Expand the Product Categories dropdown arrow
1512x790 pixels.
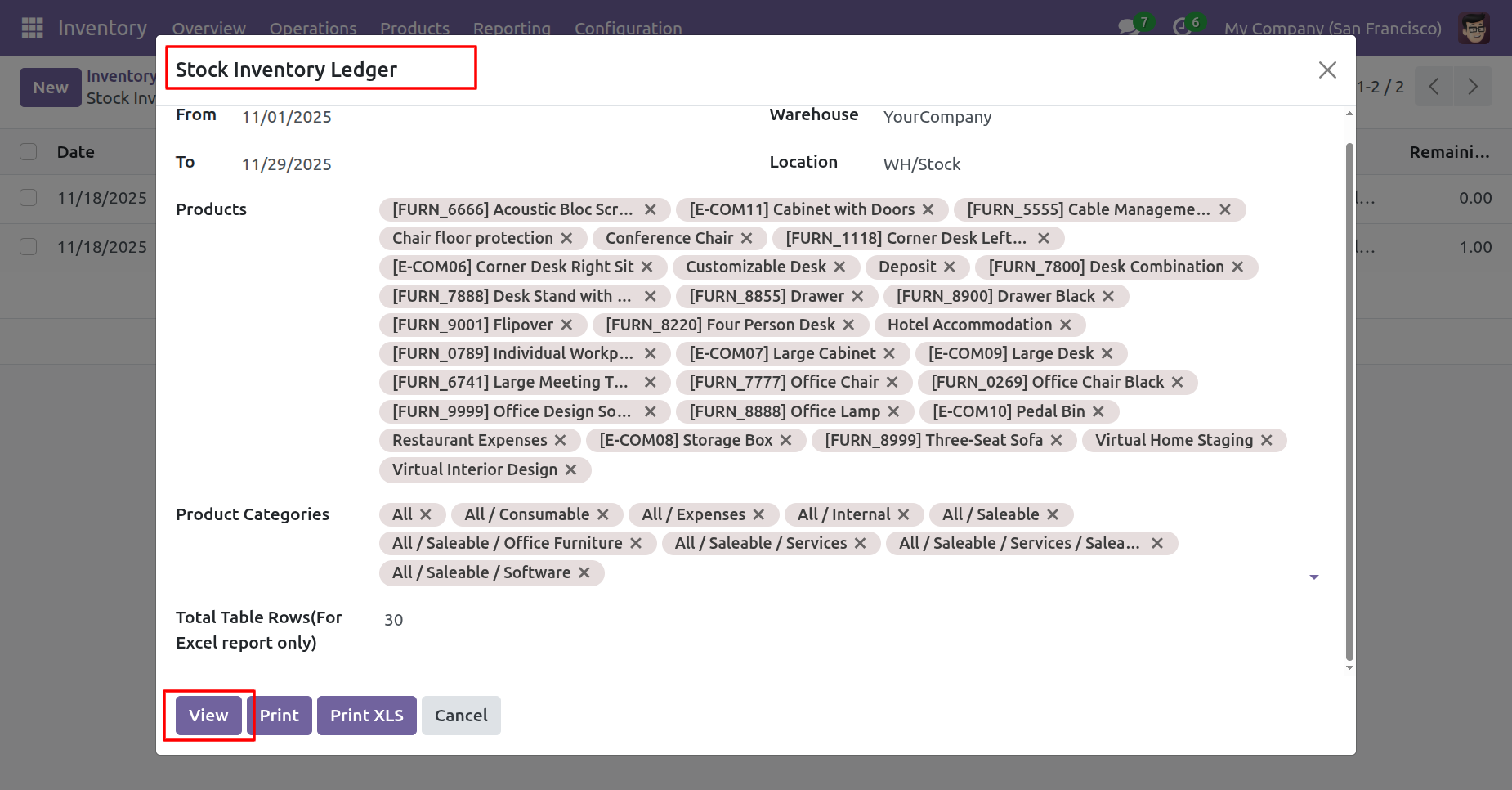(x=1314, y=577)
